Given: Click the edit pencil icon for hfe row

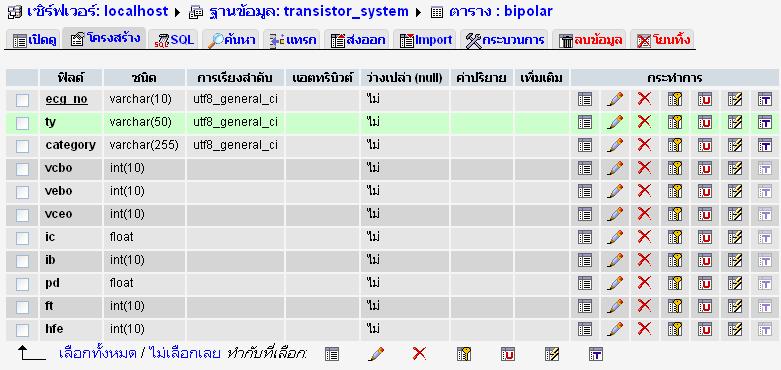Looking at the screenshot, I should point(615,329).
